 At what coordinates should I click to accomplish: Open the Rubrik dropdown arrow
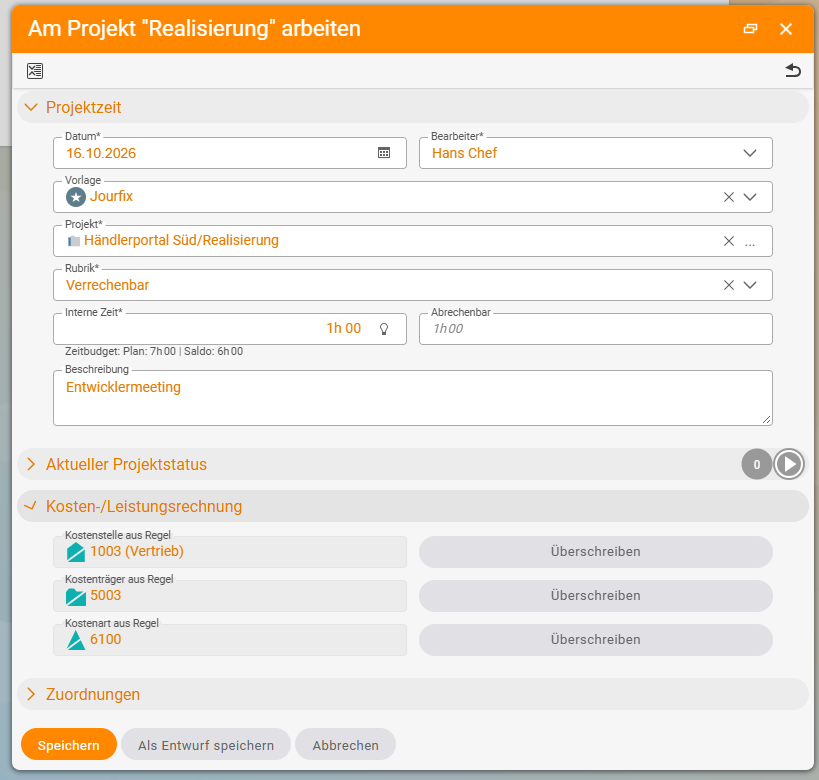click(x=750, y=285)
